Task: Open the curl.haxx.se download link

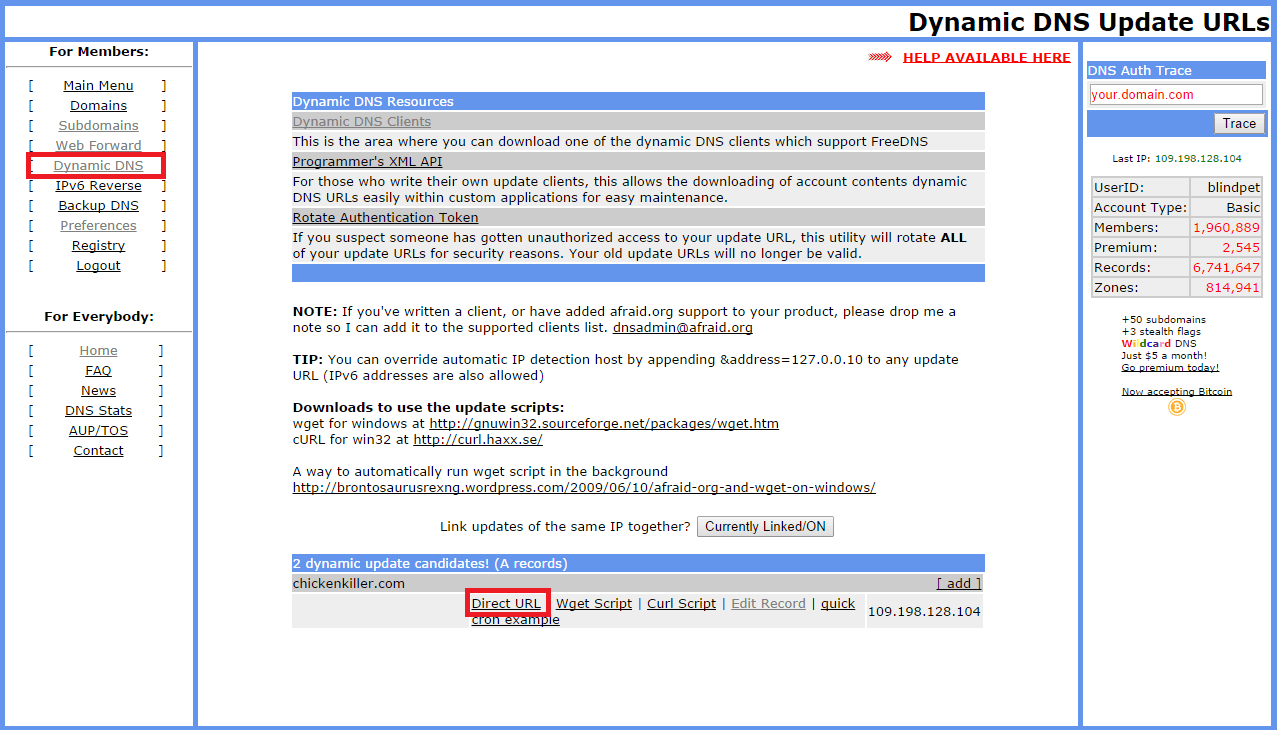Action: [x=478, y=440]
